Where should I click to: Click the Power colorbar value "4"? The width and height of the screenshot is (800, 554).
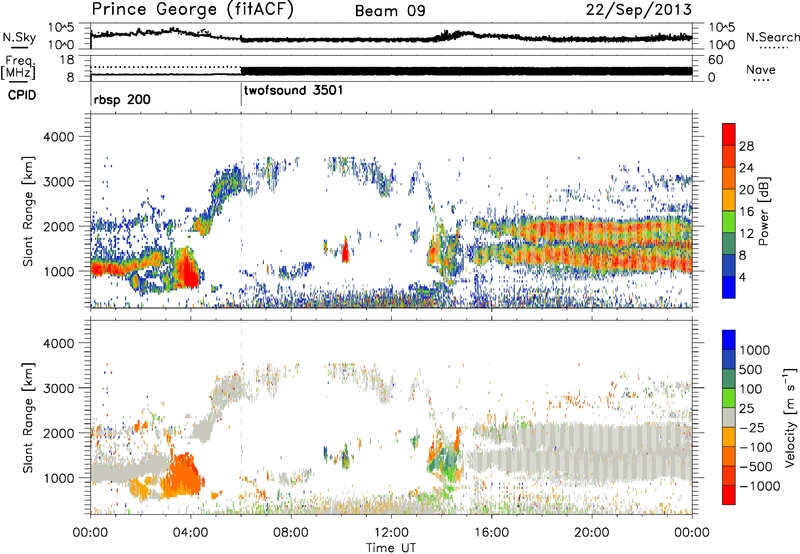742,277
